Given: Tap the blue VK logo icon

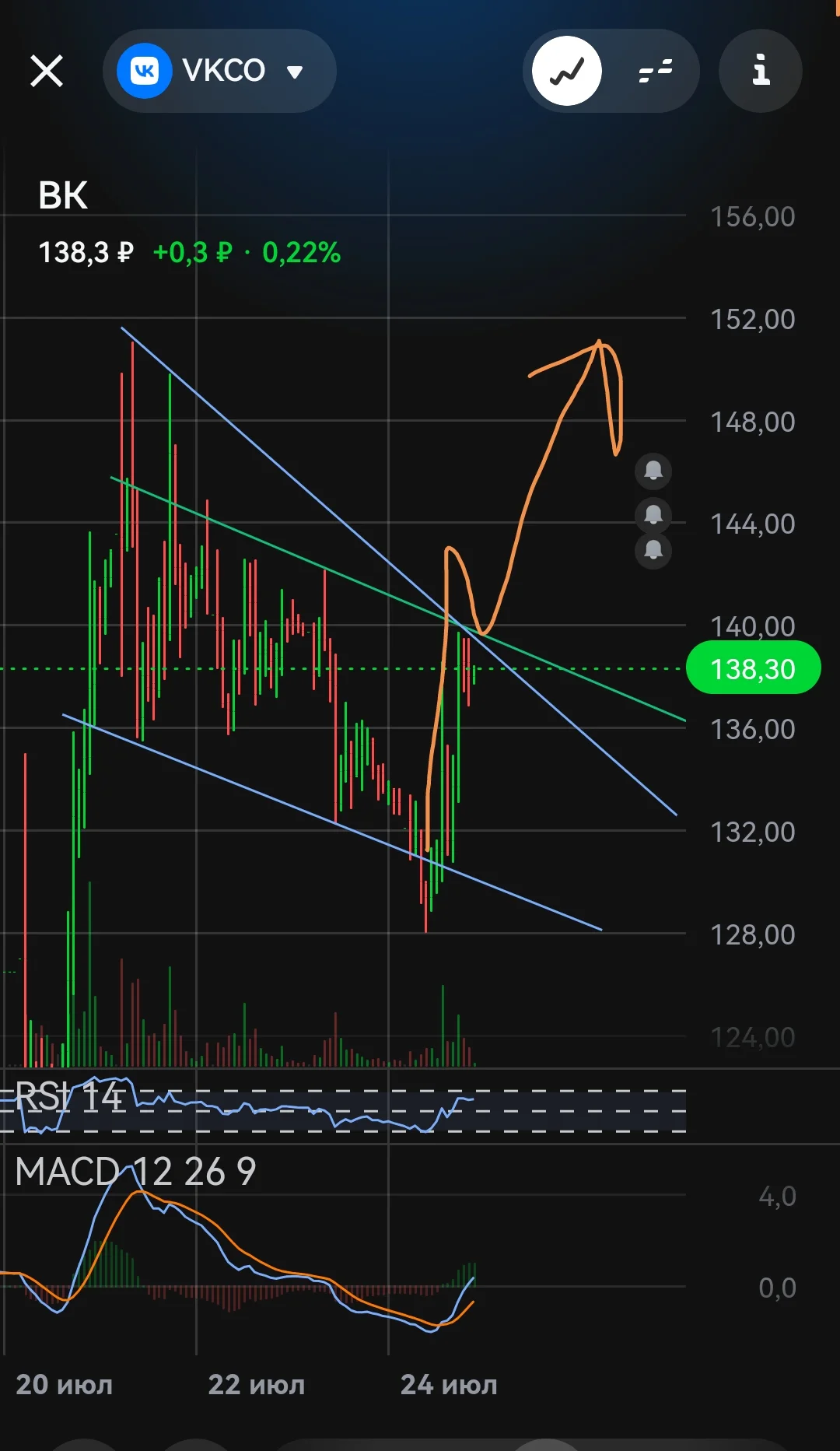Looking at the screenshot, I should click(144, 72).
